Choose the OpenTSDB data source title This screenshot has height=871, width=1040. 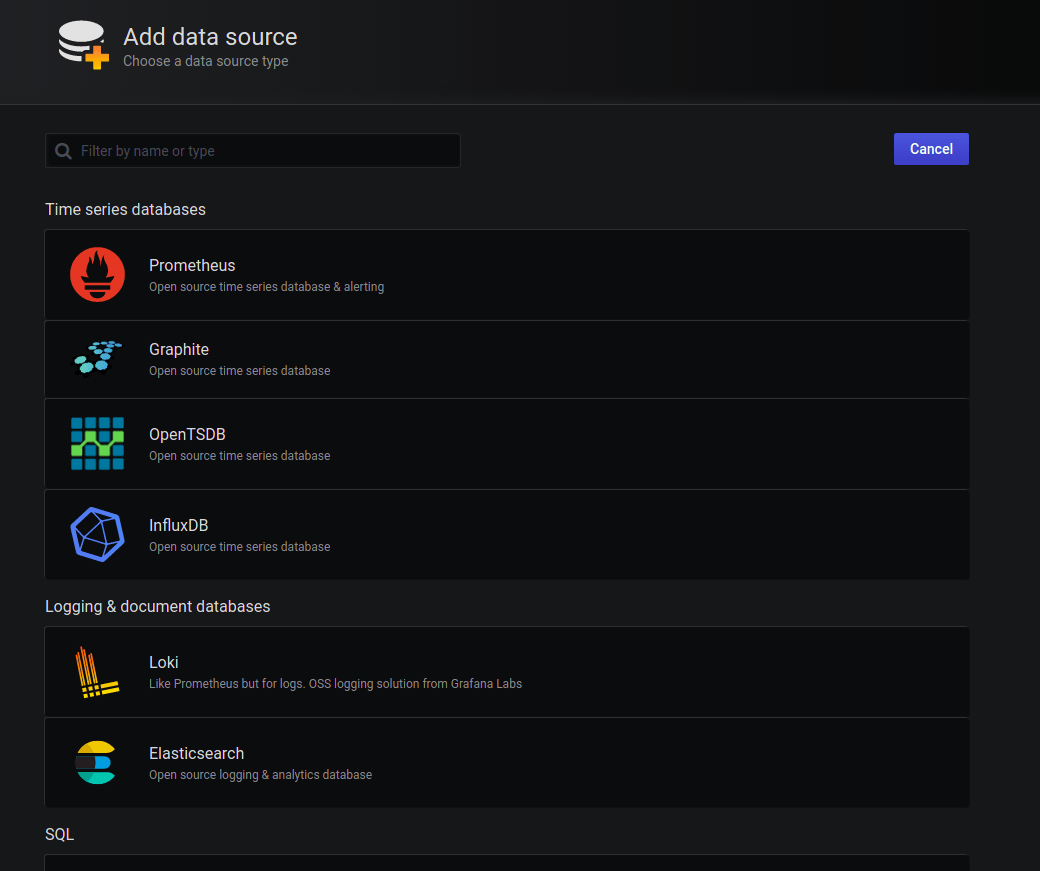(x=187, y=435)
